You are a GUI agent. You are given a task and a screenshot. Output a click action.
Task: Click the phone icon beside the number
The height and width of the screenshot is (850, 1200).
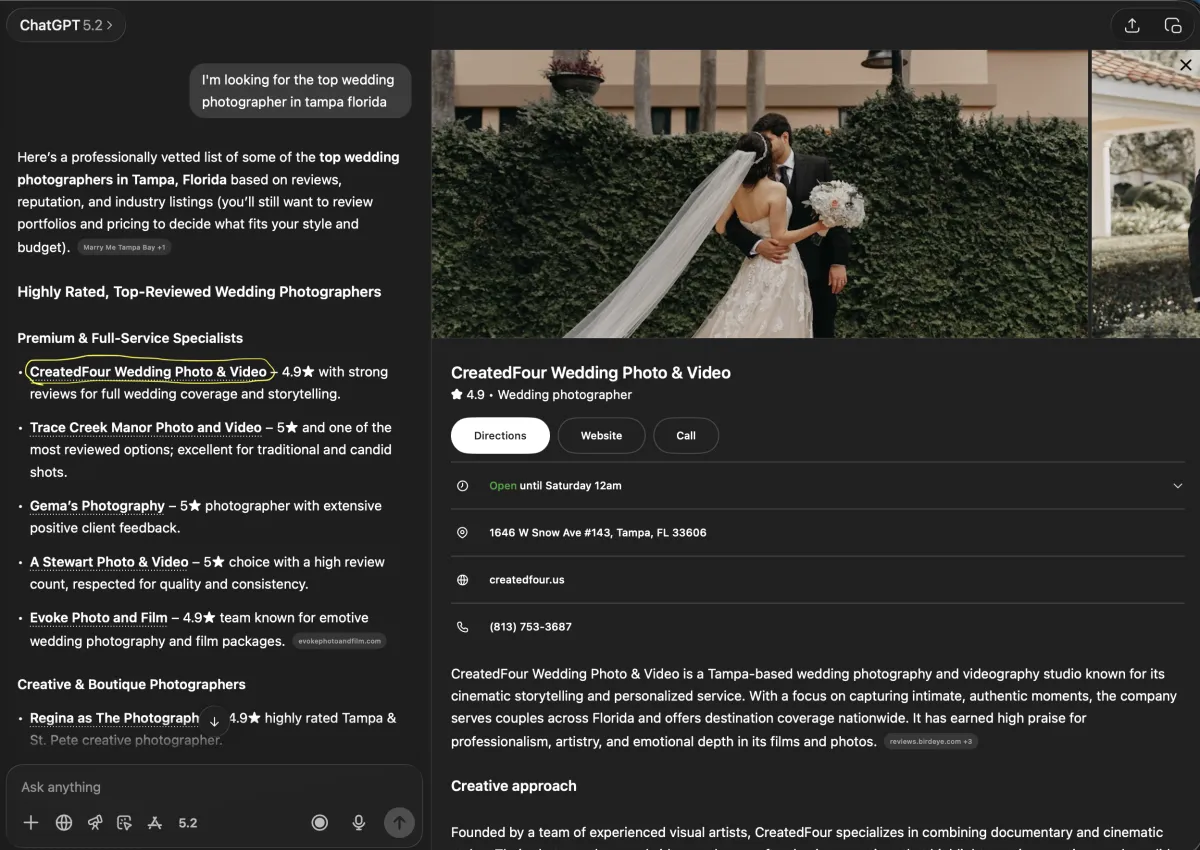point(462,627)
